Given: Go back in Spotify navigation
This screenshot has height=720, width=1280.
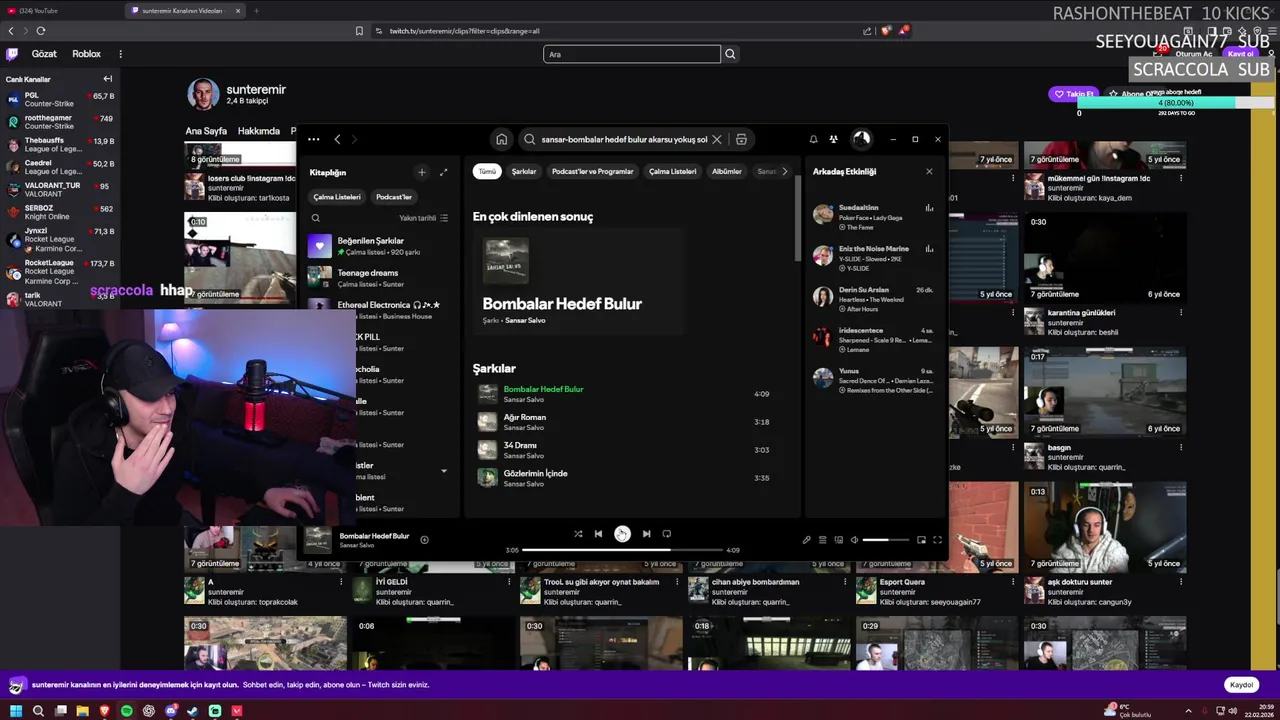Looking at the screenshot, I should click(337, 140).
